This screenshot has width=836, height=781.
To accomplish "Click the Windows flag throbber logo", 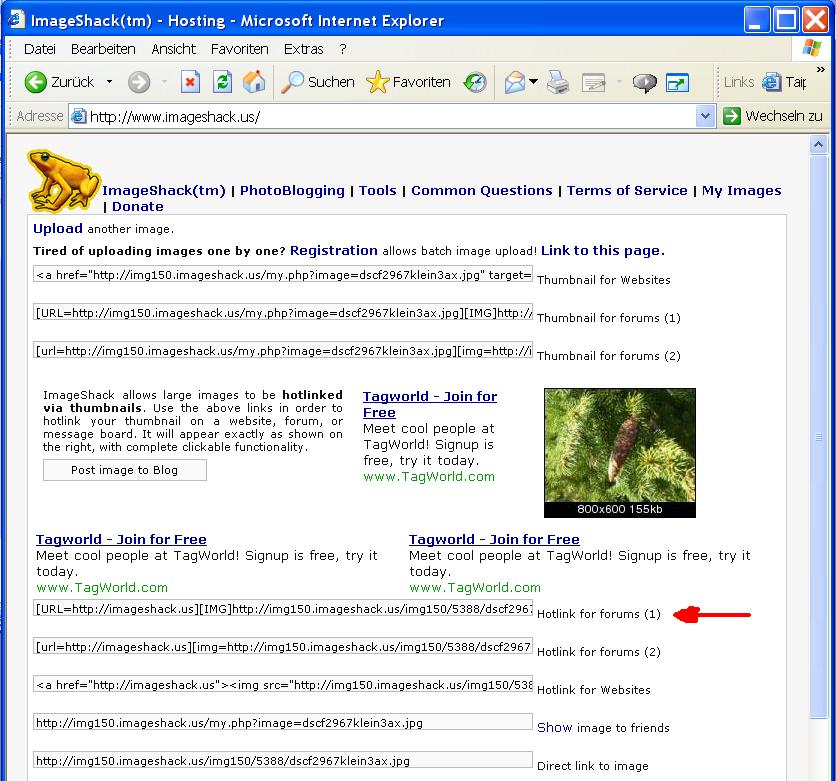I will [x=811, y=49].
